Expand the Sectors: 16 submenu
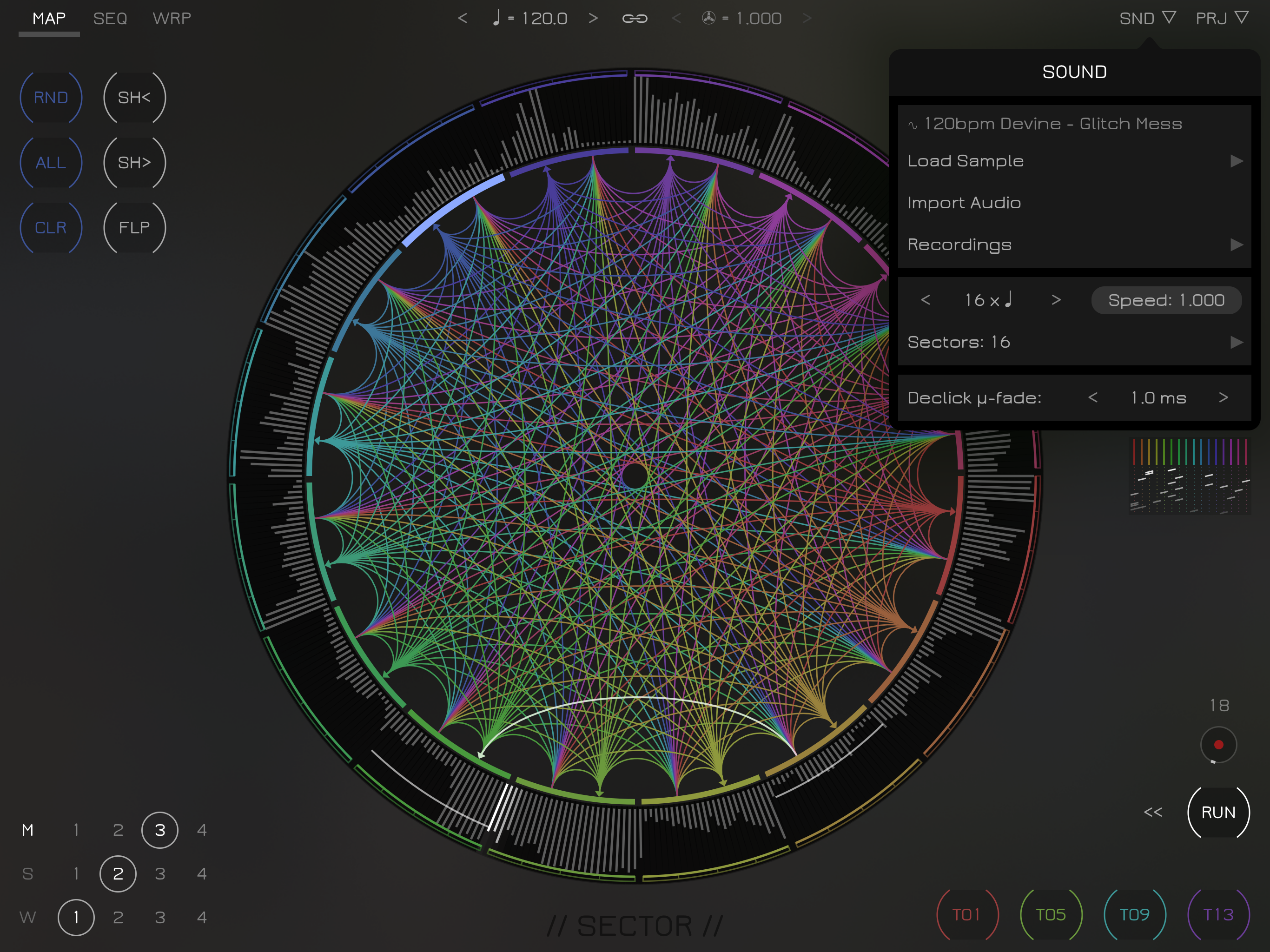This screenshot has height=952, width=1270. (1236, 343)
